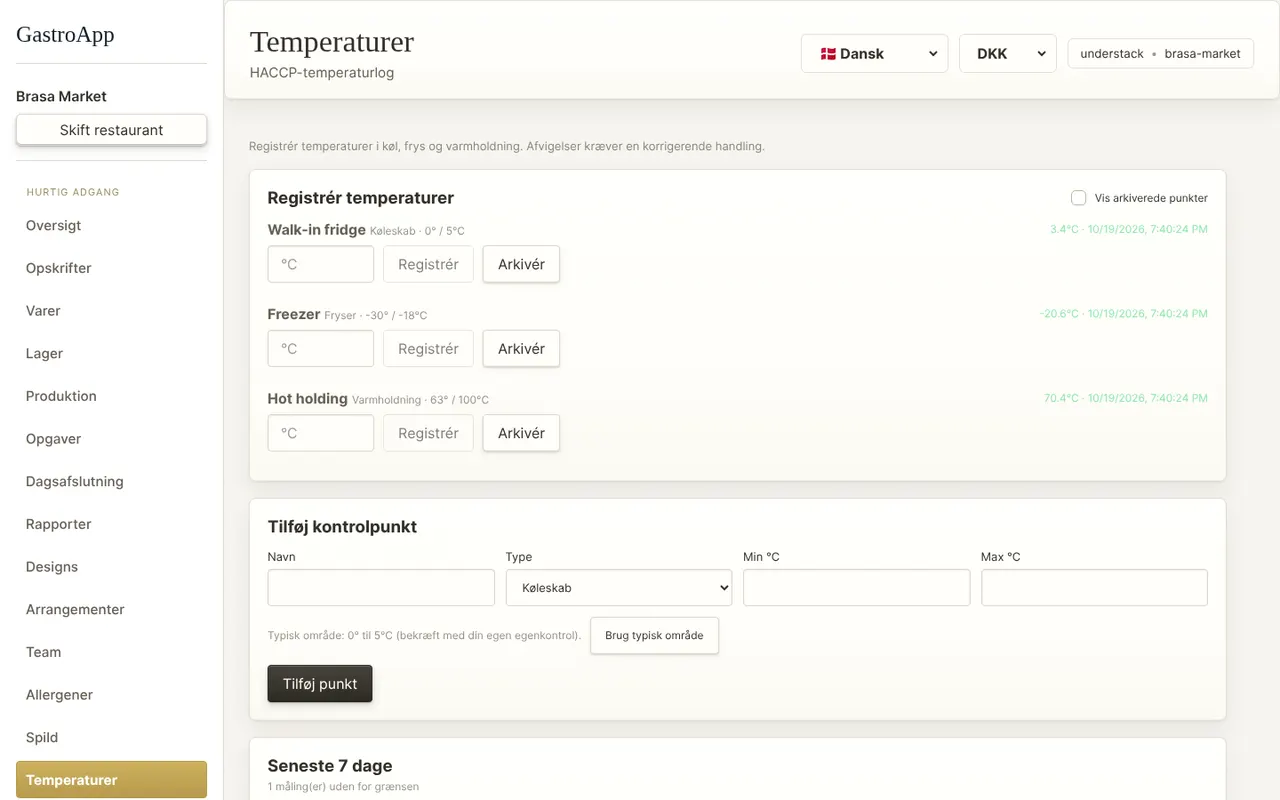The width and height of the screenshot is (1280, 800).
Task: Click the Typisk område hint text
Action: [424, 636]
